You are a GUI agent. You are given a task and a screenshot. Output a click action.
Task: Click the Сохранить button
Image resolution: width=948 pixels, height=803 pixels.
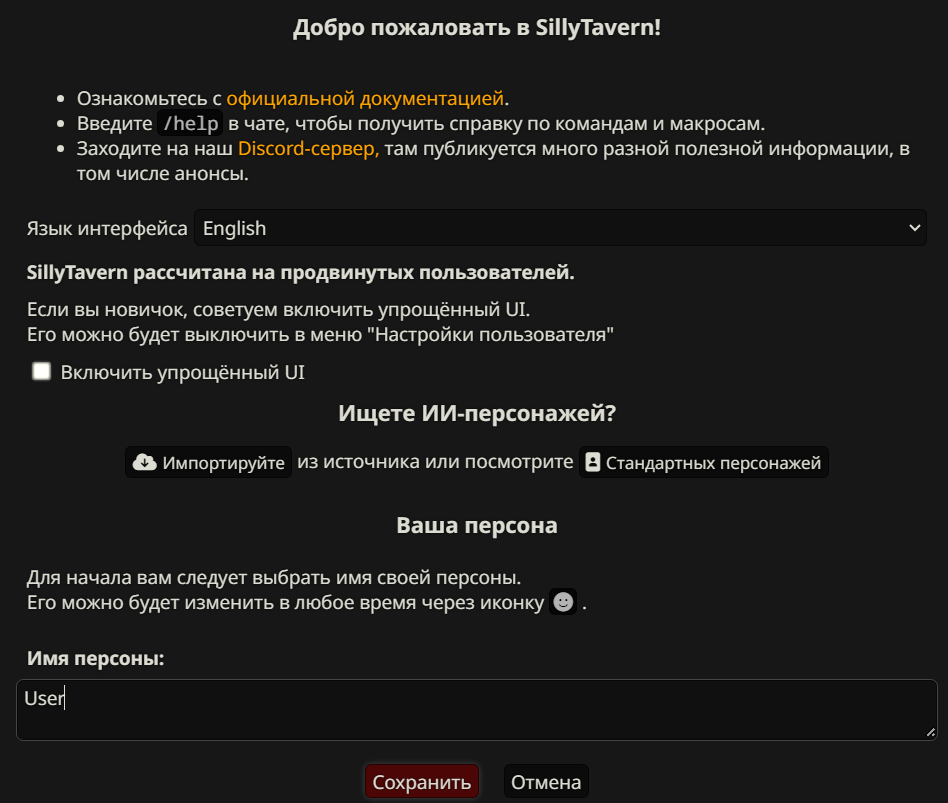(x=422, y=781)
